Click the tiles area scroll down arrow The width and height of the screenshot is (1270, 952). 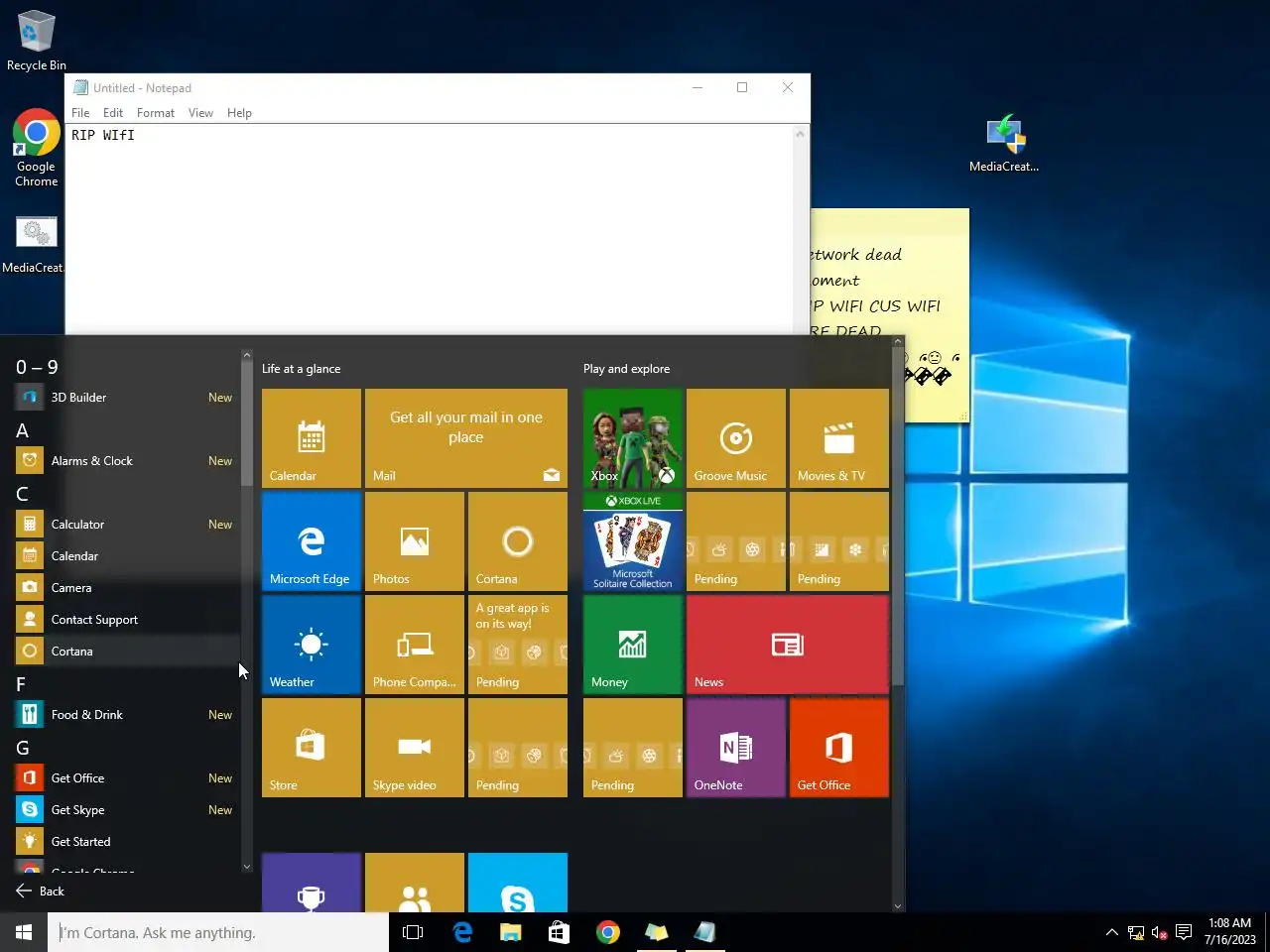click(x=898, y=905)
